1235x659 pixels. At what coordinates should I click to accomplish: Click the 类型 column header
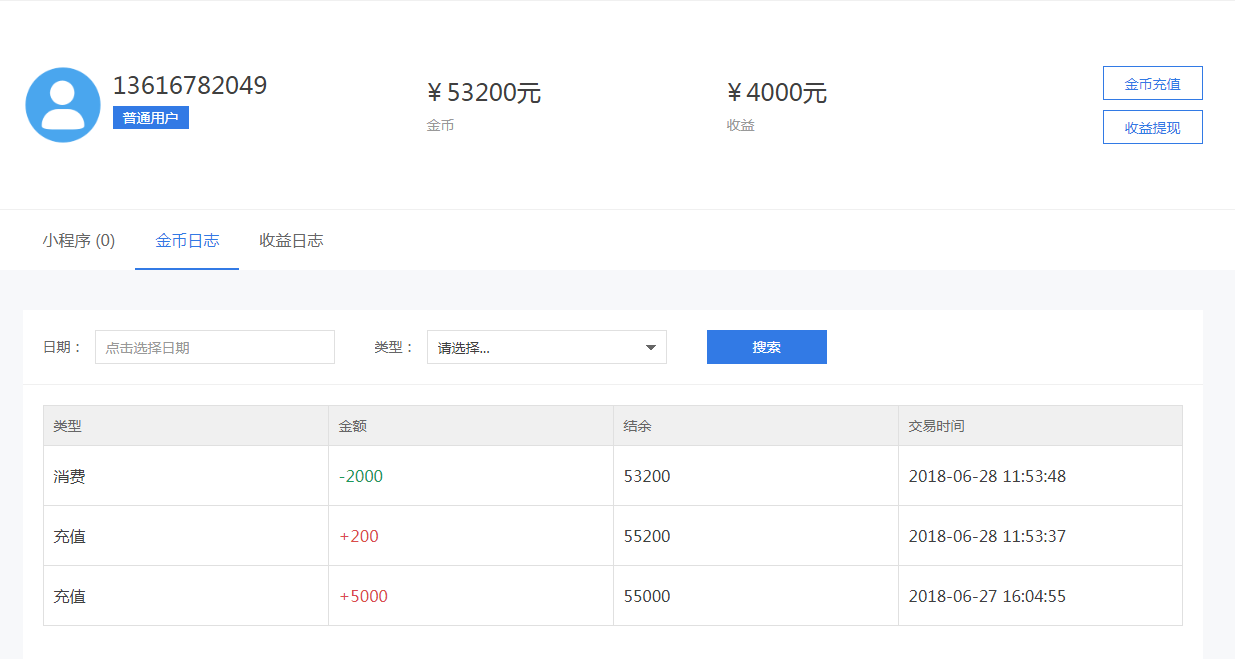pos(68,426)
